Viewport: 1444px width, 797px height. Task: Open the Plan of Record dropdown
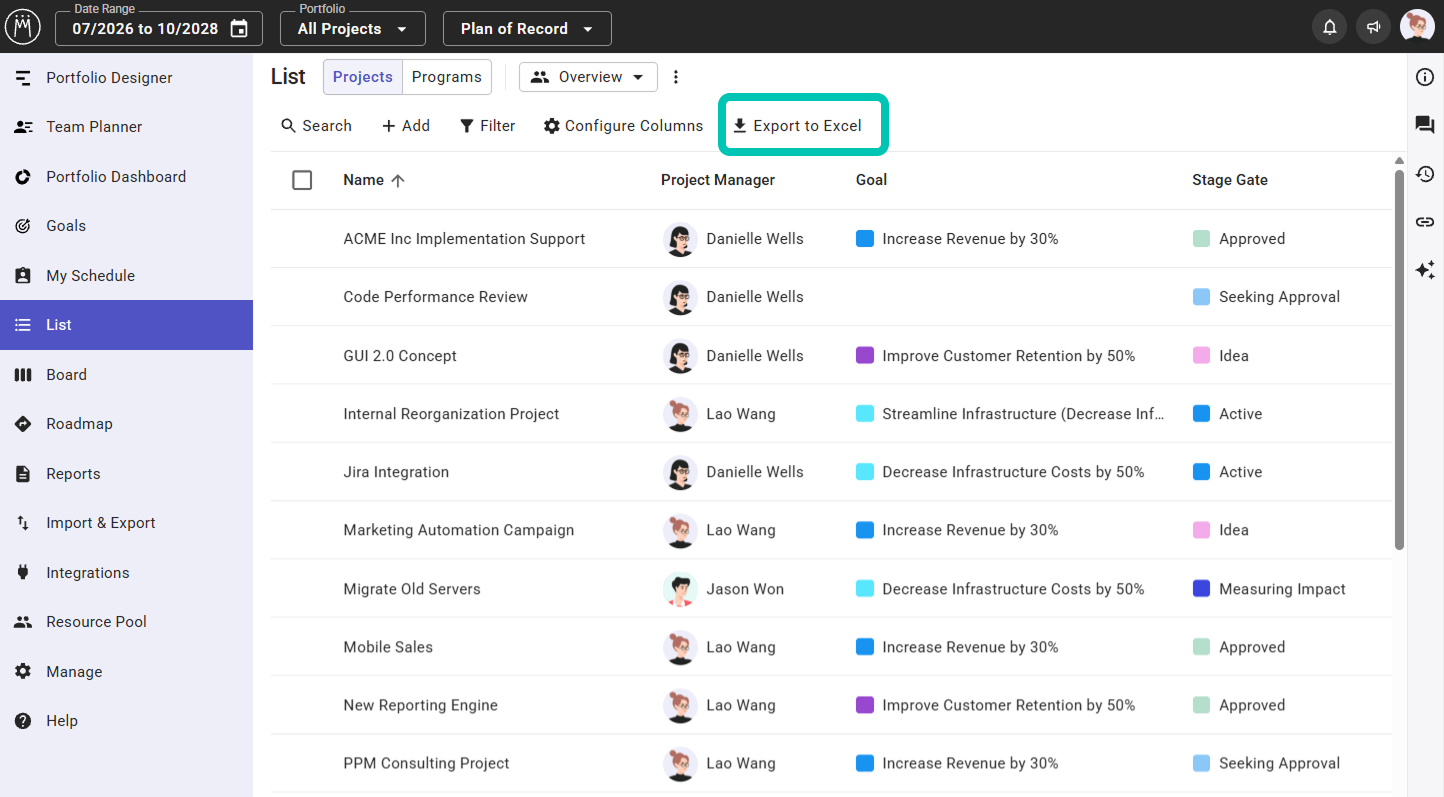pos(527,29)
